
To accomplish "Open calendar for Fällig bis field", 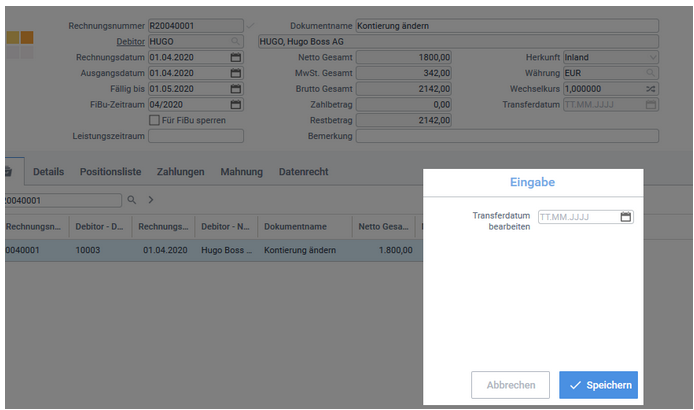I will (x=236, y=89).
